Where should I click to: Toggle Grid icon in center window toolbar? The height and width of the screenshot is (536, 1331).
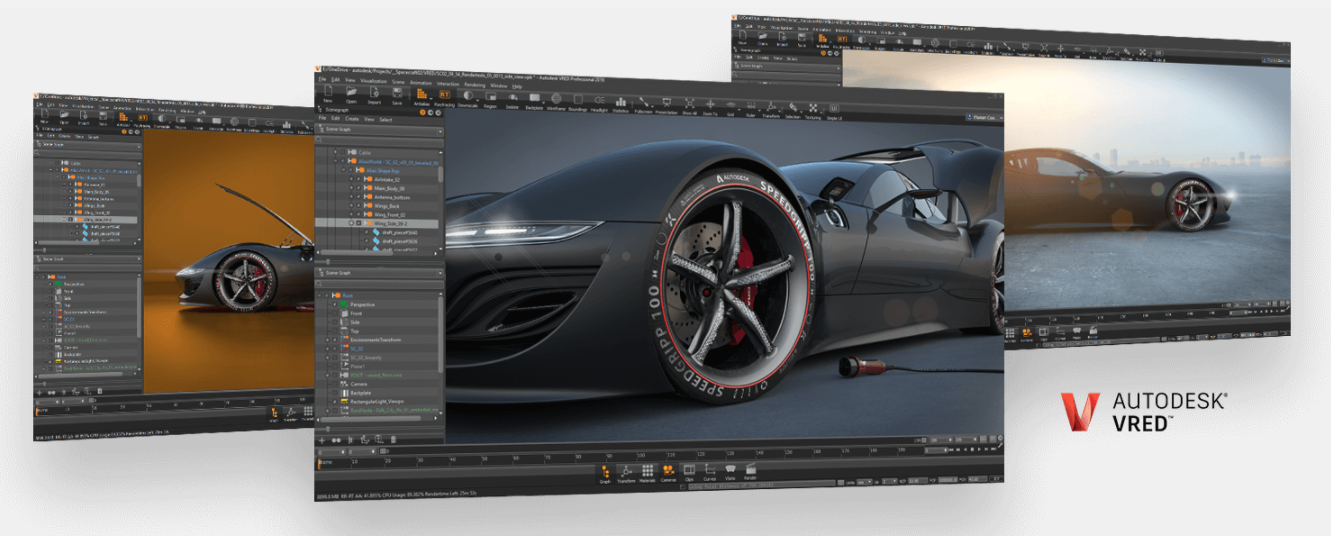coord(731,105)
